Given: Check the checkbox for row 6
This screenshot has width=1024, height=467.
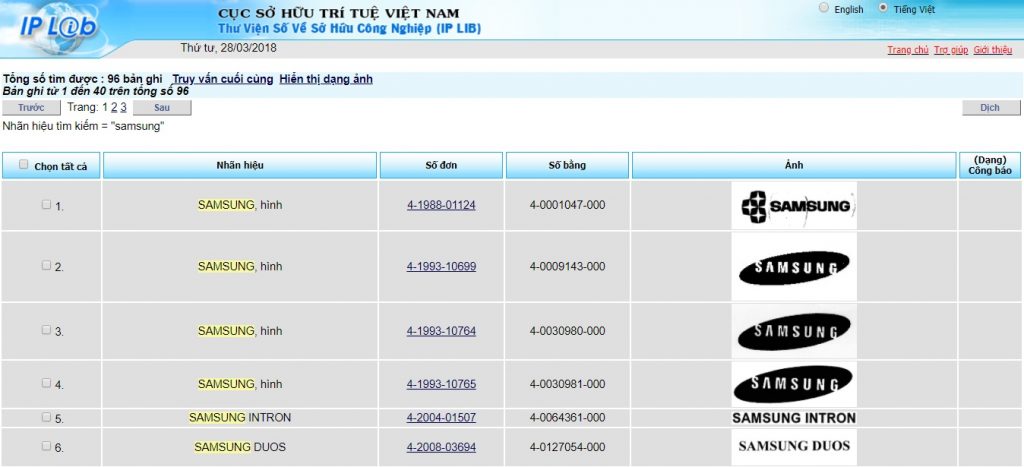Looking at the screenshot, I should tap(46, 446).
